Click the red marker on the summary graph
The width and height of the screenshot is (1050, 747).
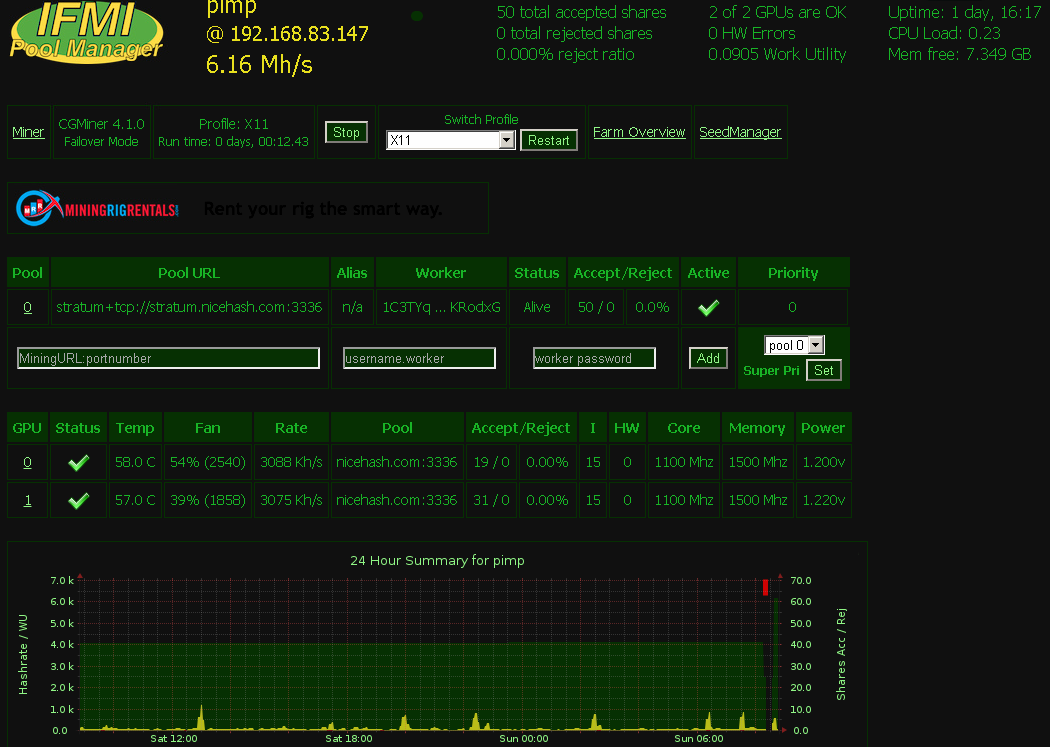pyautogui.click(x=765, y=587)
